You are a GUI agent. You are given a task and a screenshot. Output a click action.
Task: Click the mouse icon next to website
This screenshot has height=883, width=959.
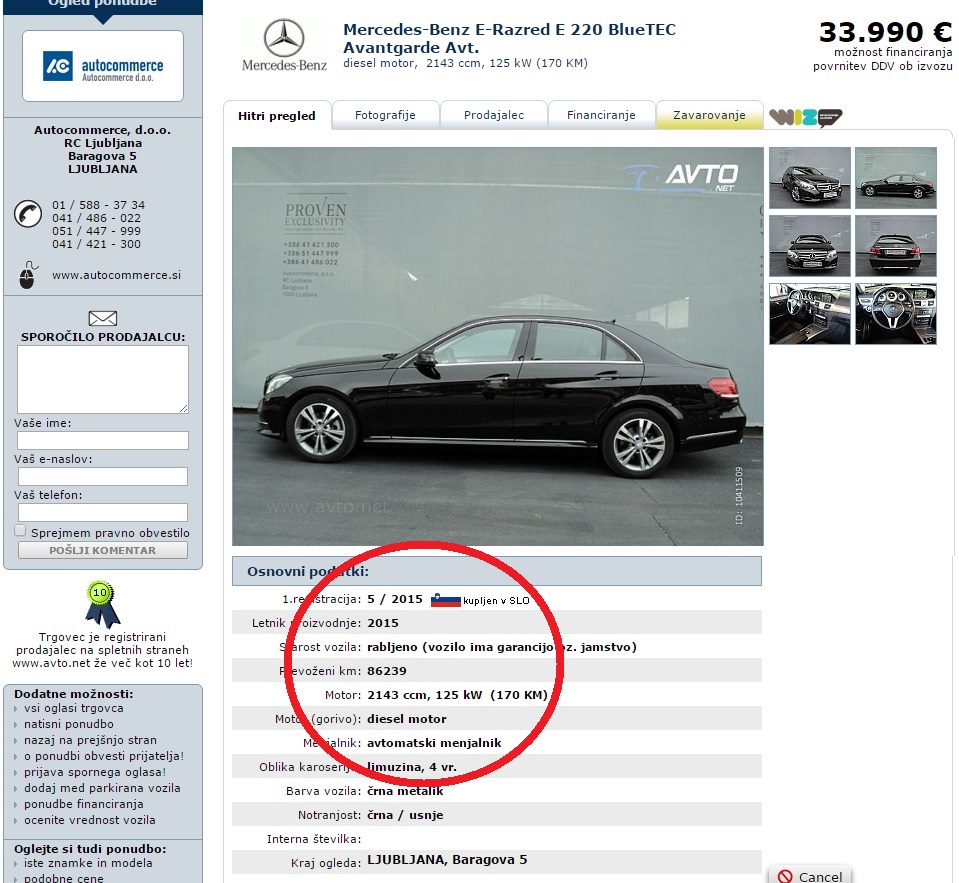[x=28, y=275]
